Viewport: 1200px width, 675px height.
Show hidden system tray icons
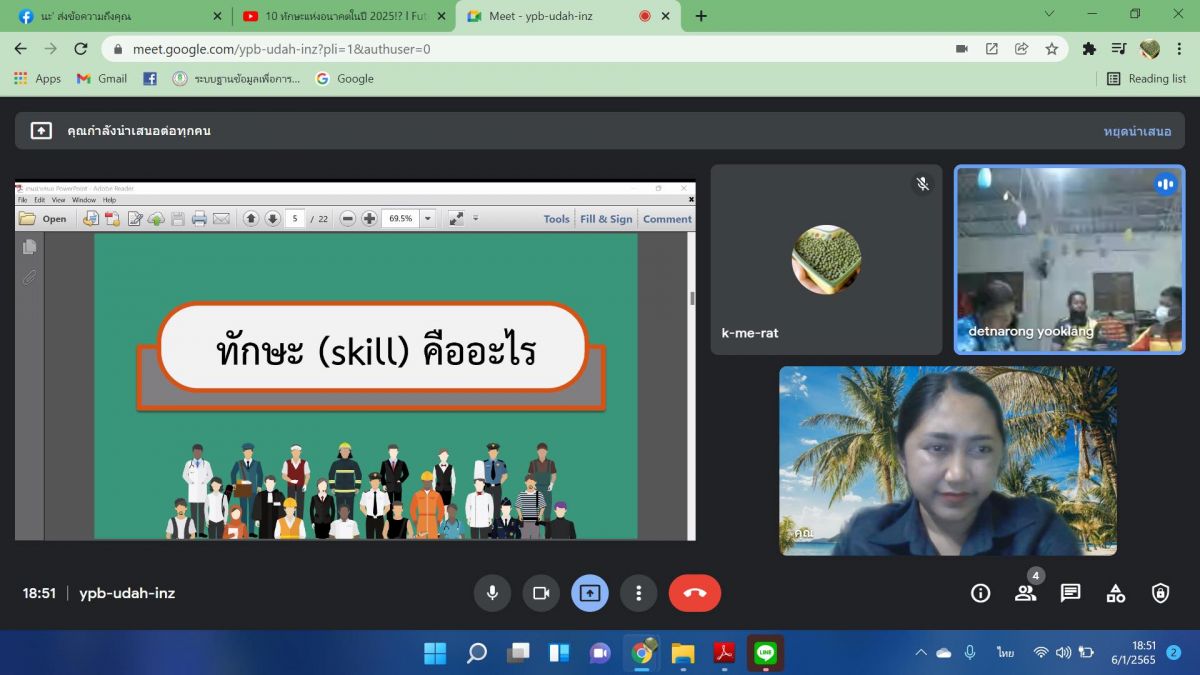pyautogui.click(x=921, y=653)
